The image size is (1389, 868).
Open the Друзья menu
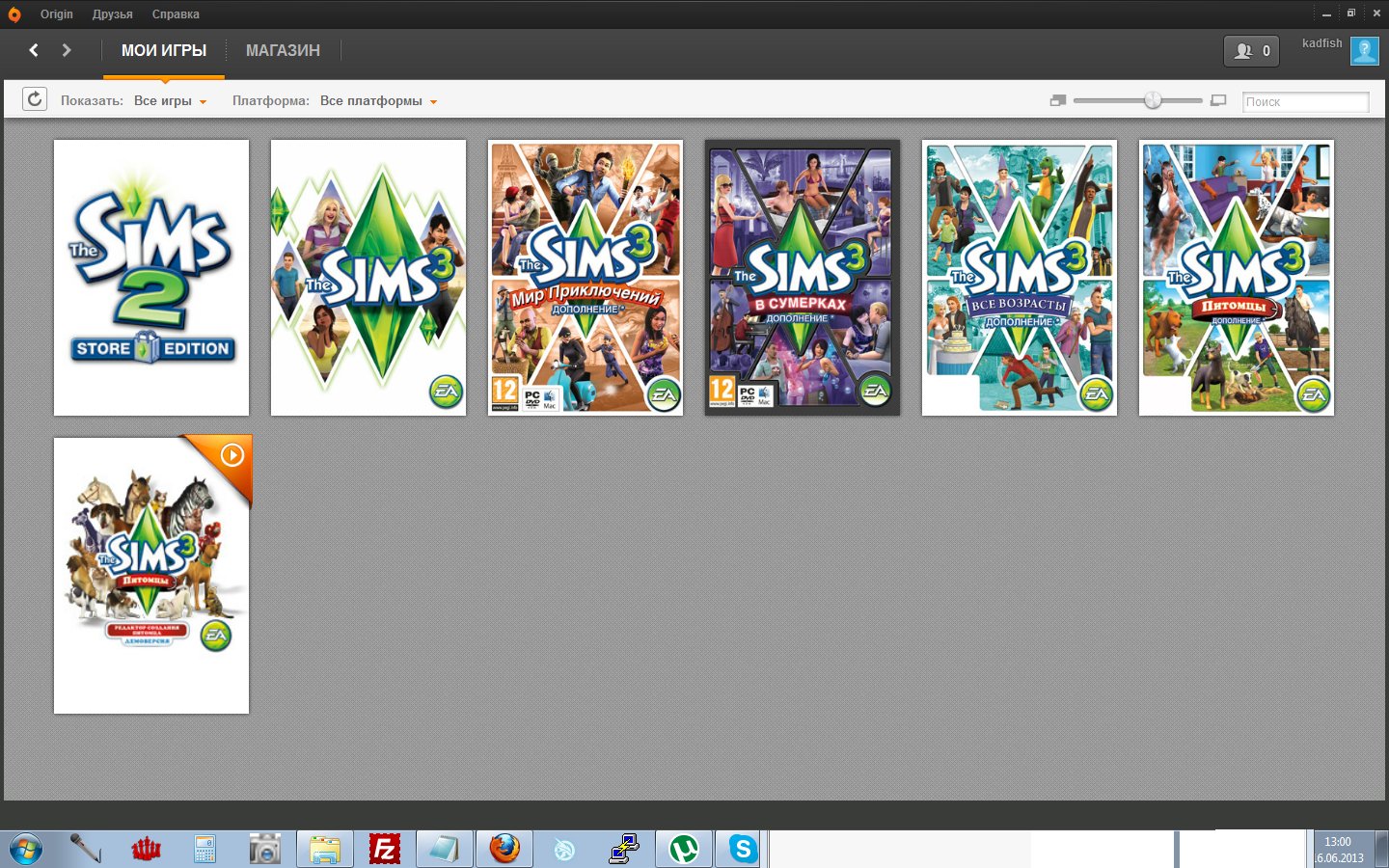tap(113, 14)
